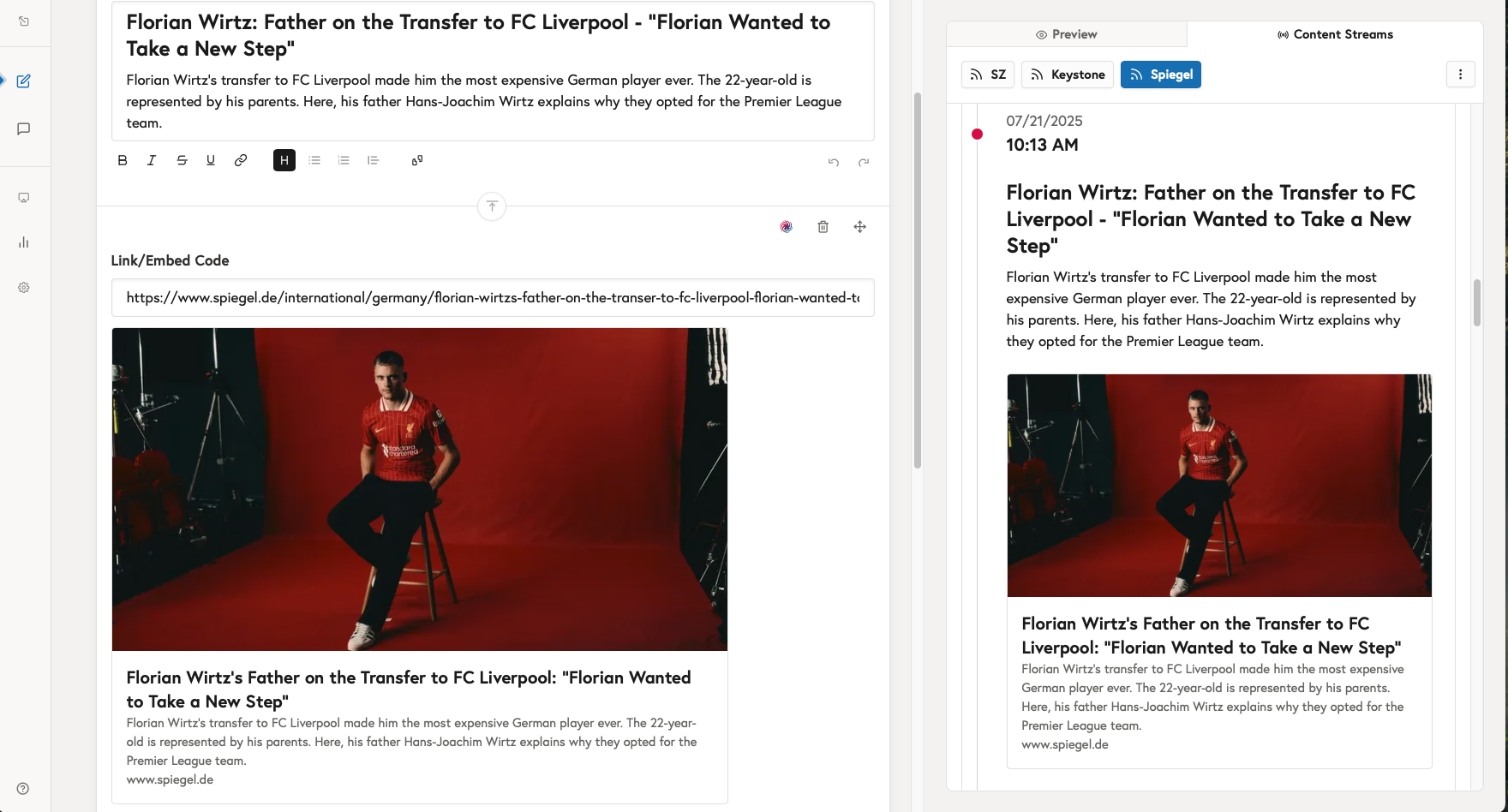Click the colorful swirl AI icon
This screenshot has width=1508, height=812.
coord(787,227)
